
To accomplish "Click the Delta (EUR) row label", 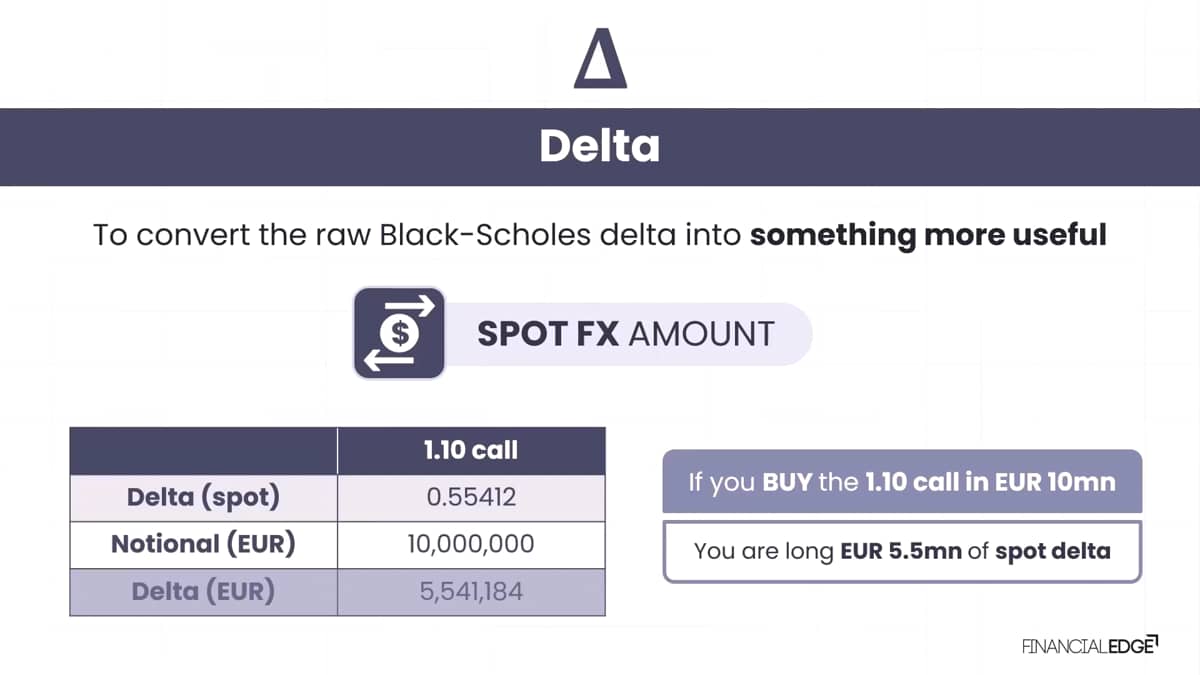I will [x=203, y=591].
